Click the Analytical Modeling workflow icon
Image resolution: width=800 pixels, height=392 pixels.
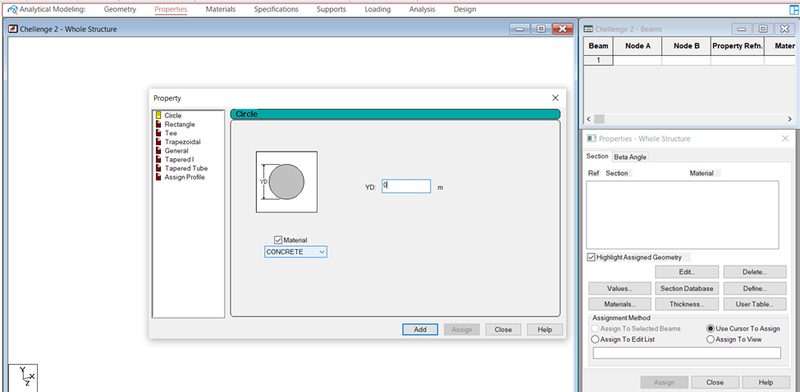[x=12, y=9]
